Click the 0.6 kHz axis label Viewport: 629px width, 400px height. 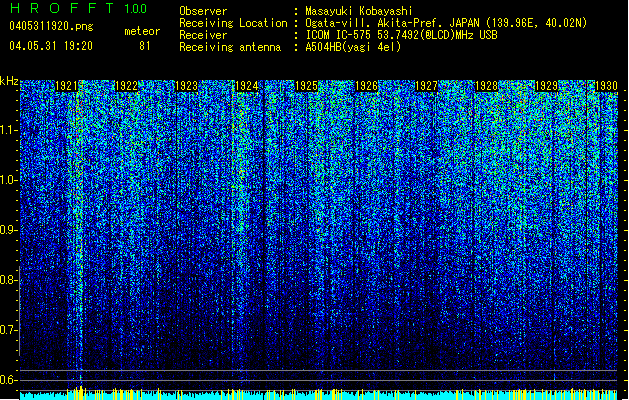tap(8, 380)
